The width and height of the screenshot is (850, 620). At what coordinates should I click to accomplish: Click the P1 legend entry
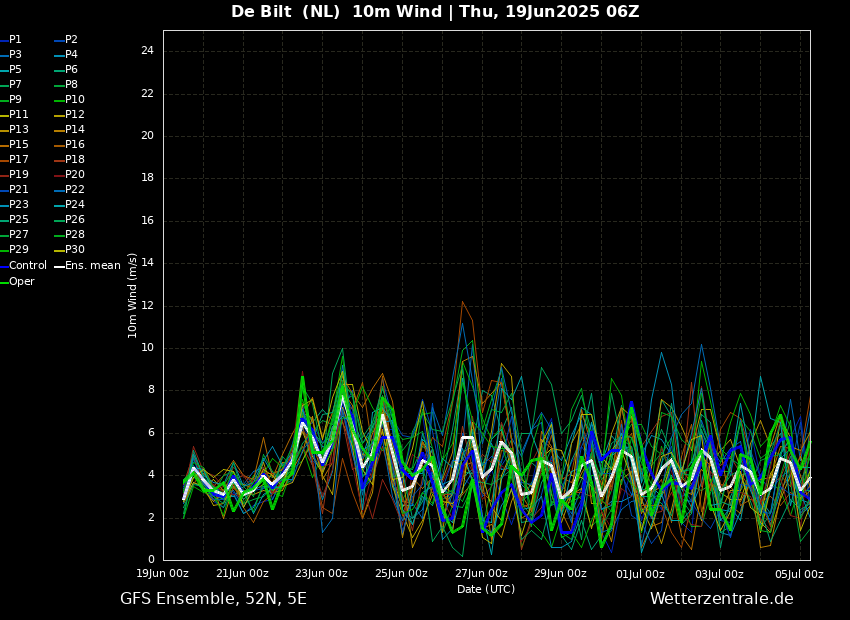[15, 40]
